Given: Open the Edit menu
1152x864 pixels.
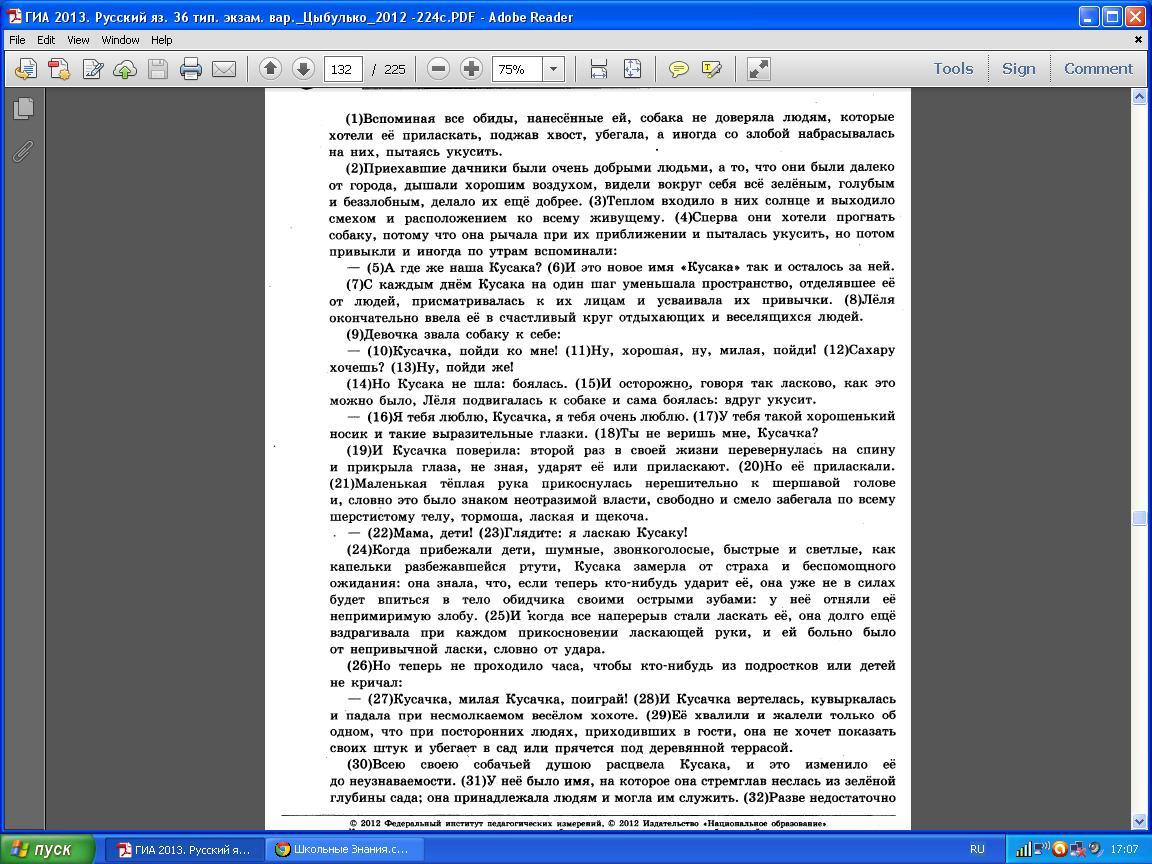Looking at the screenshot, I should coord(46,40).
